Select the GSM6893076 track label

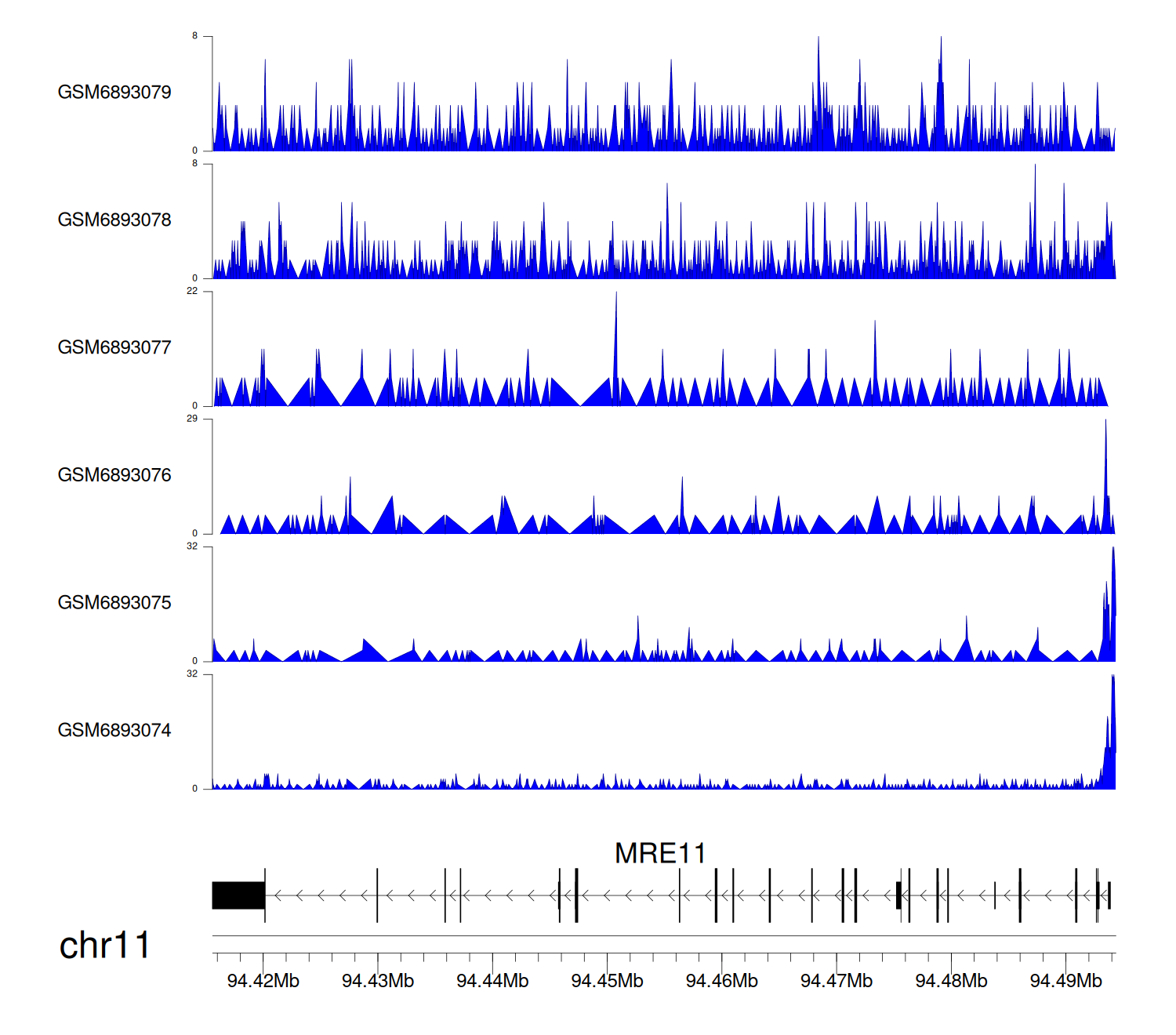114,475
